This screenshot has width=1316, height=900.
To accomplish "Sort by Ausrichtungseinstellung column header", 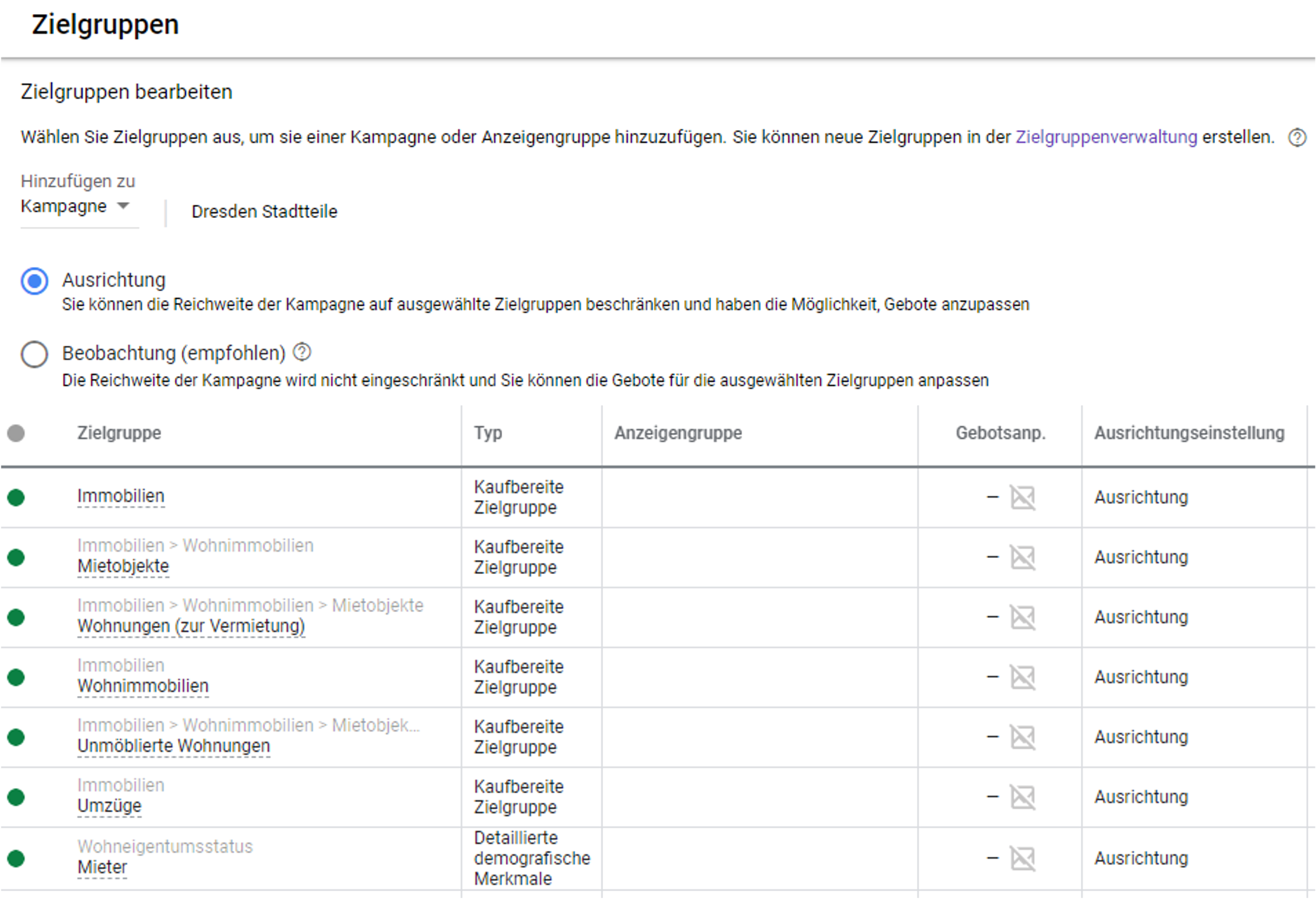I will pyautogui.click(x=1189, y=433).
